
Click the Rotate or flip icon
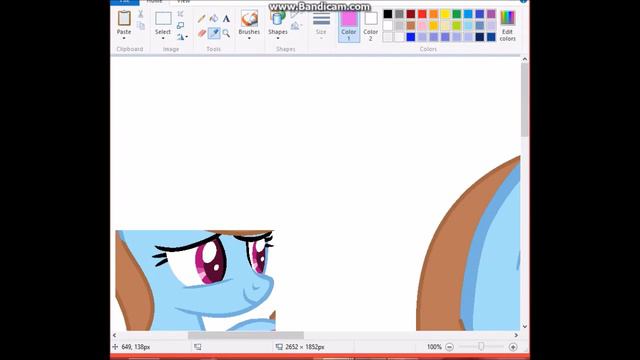pyautogui.click(x=180, y=37)
